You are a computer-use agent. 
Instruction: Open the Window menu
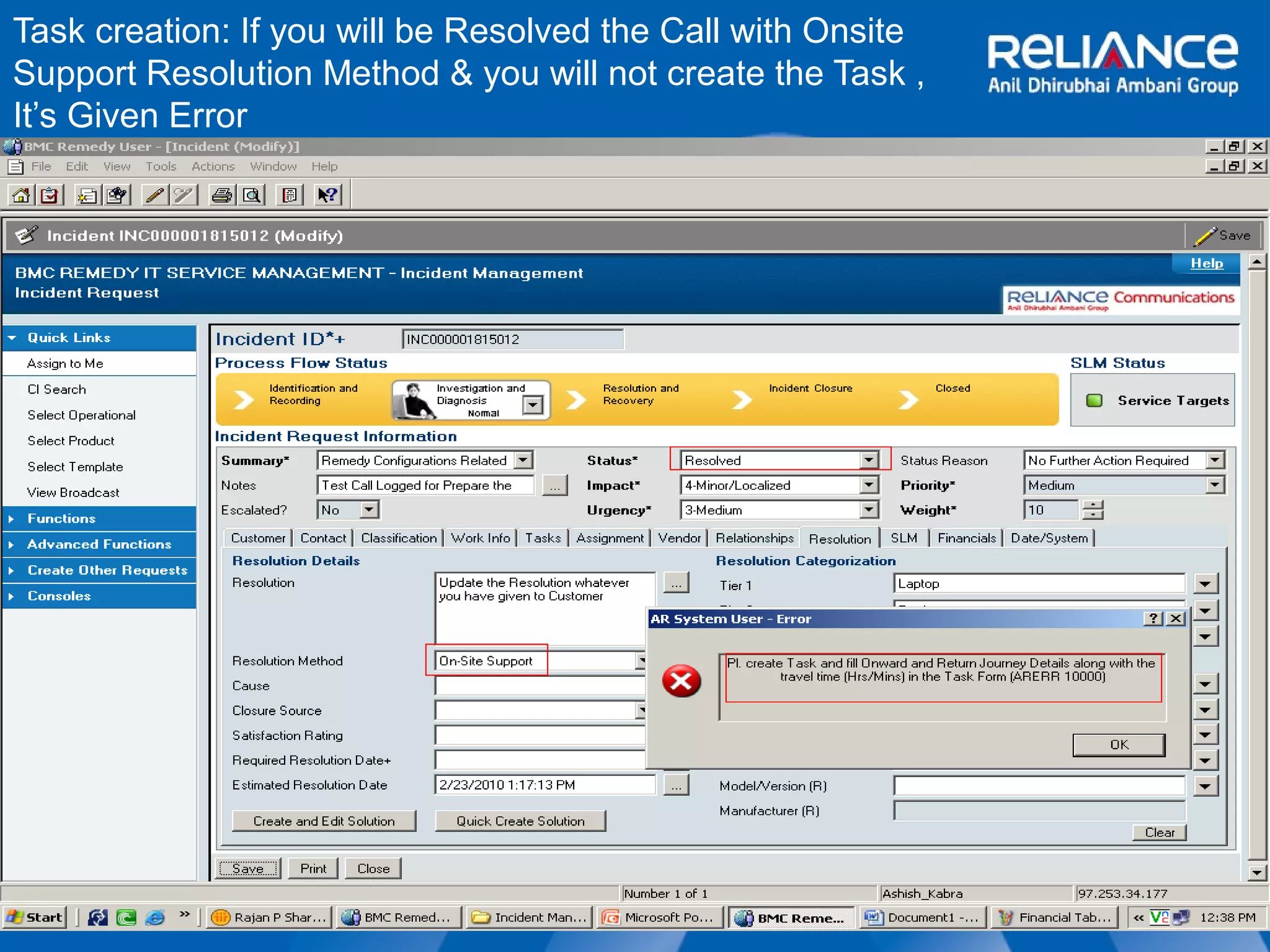tap(273, 167)
